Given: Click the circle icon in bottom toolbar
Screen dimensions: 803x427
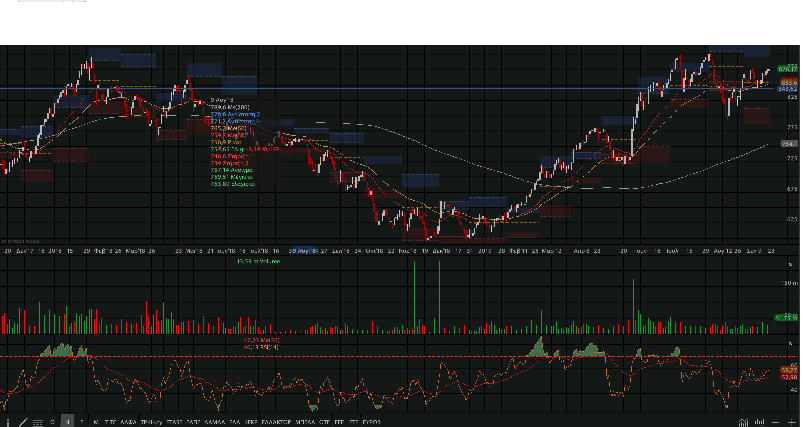Looking at the screenshot, I should (52, 422).
